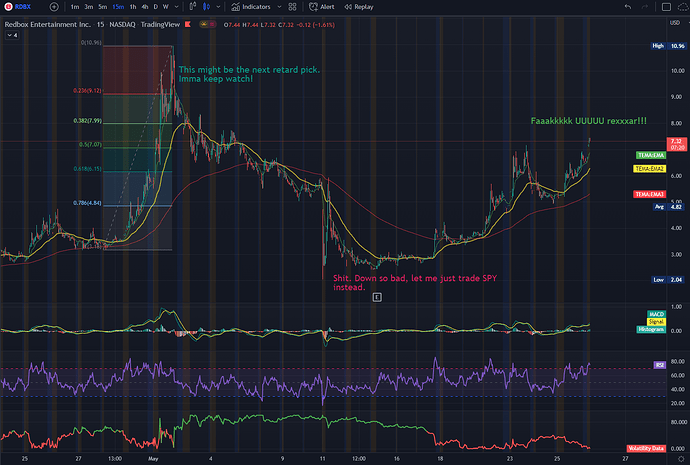Expand favorite indicators dropdown arrow

[279, 7]
